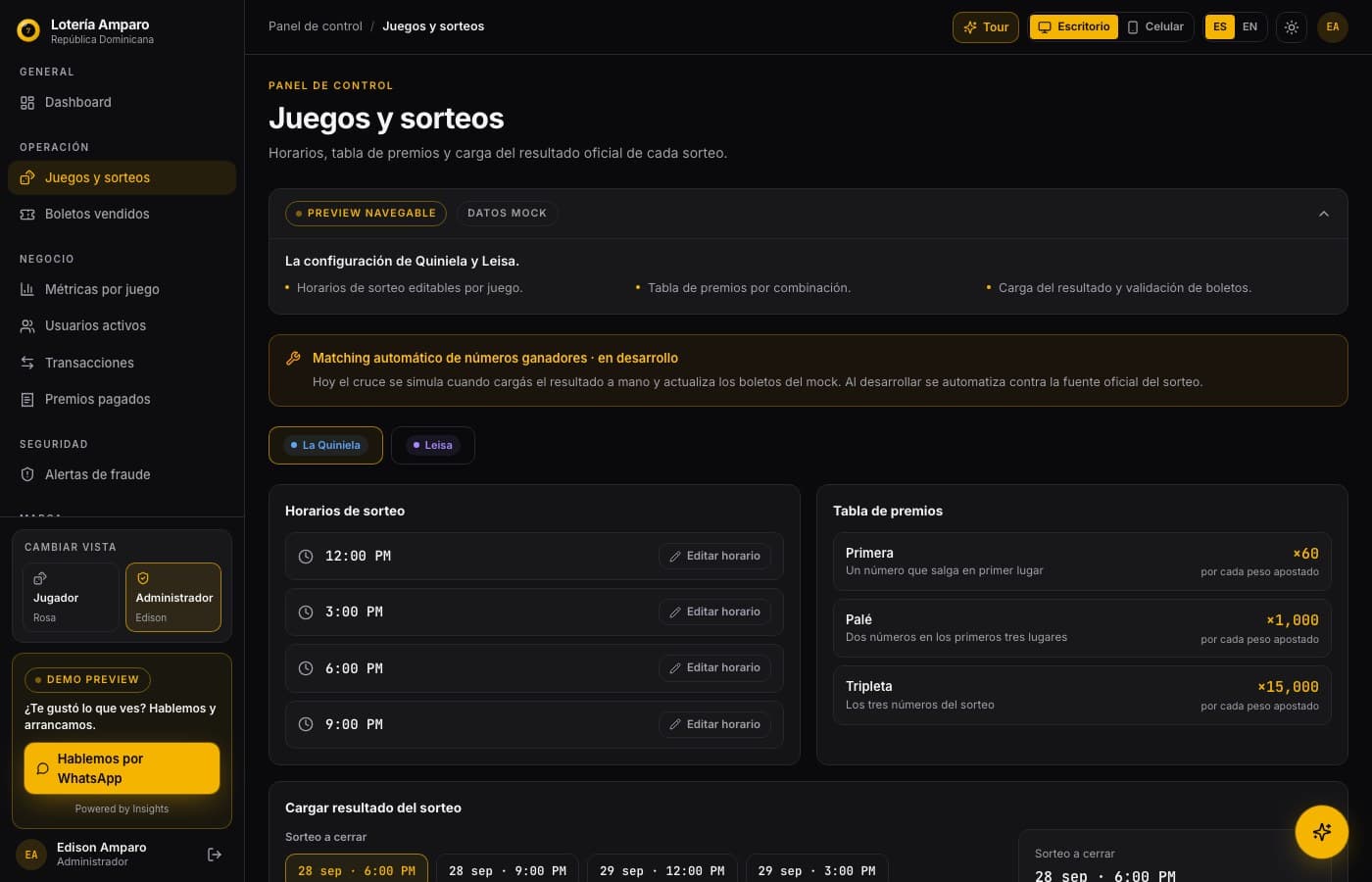Go to Premios pagados

point(122,400)
